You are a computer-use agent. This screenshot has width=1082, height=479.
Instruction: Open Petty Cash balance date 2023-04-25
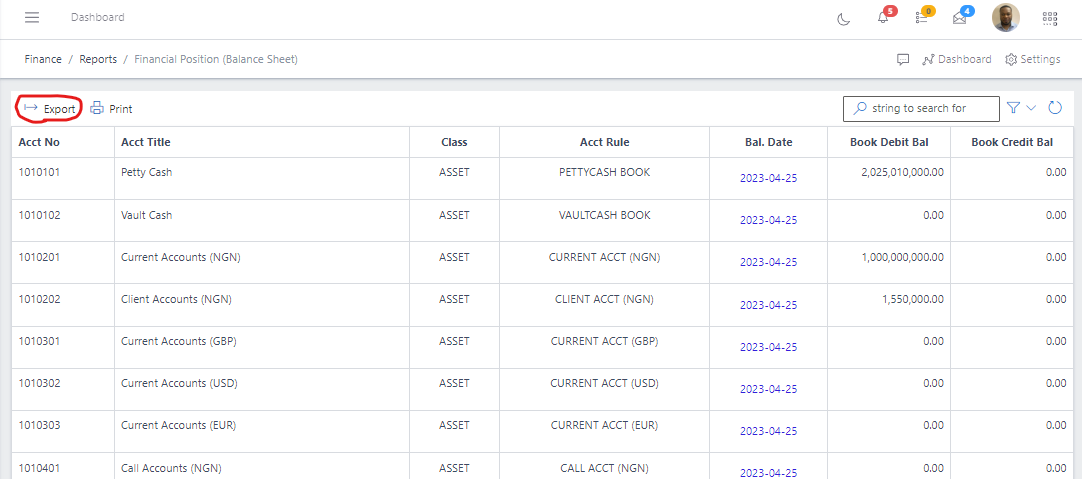[769, 178]
